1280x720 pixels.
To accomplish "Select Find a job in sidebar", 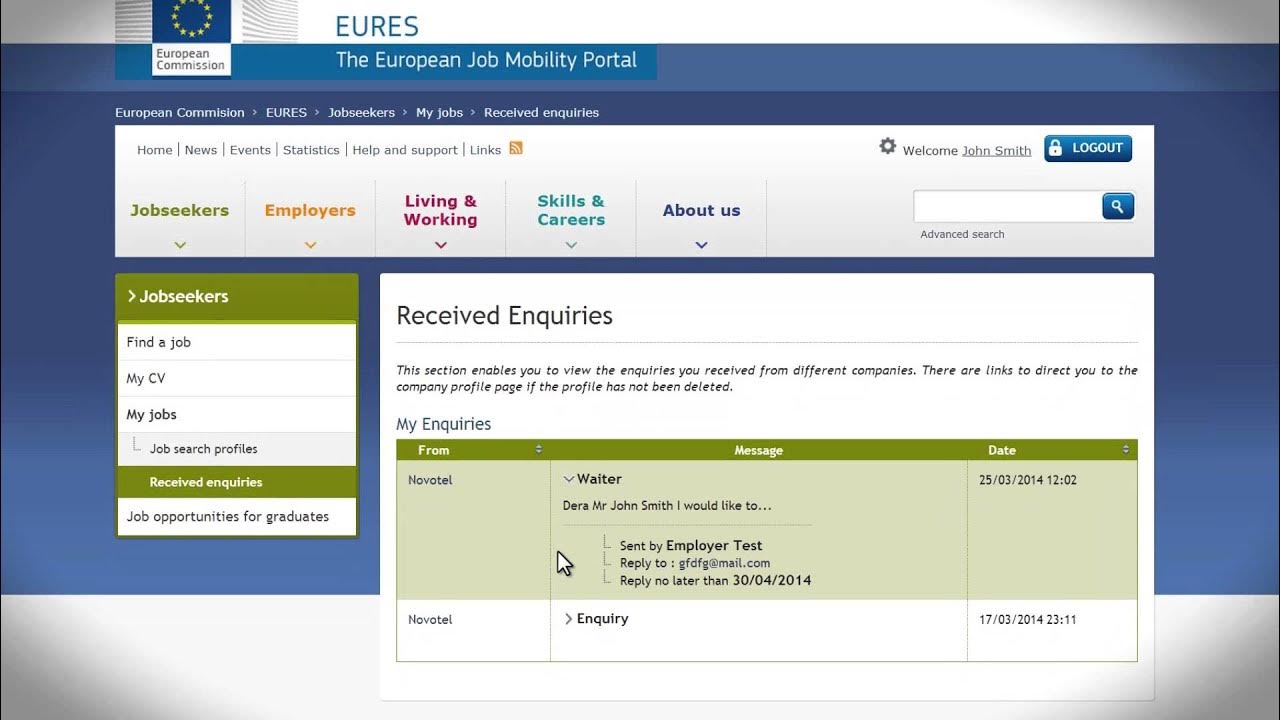I will tap(159, 342).
